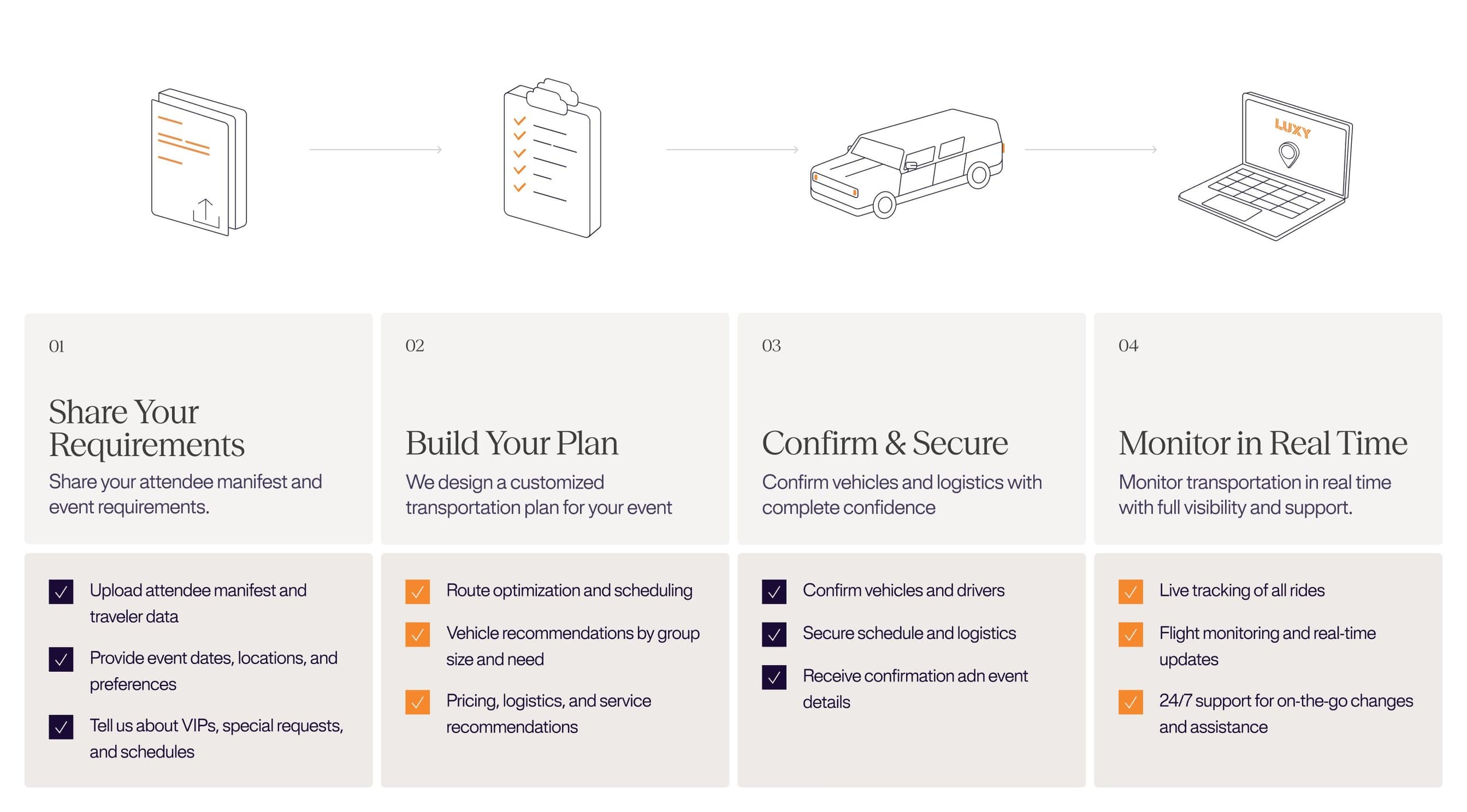Toggle the Route optimization and scheduling checkbox
The image size is (1467, 812).
pos(417,592)
